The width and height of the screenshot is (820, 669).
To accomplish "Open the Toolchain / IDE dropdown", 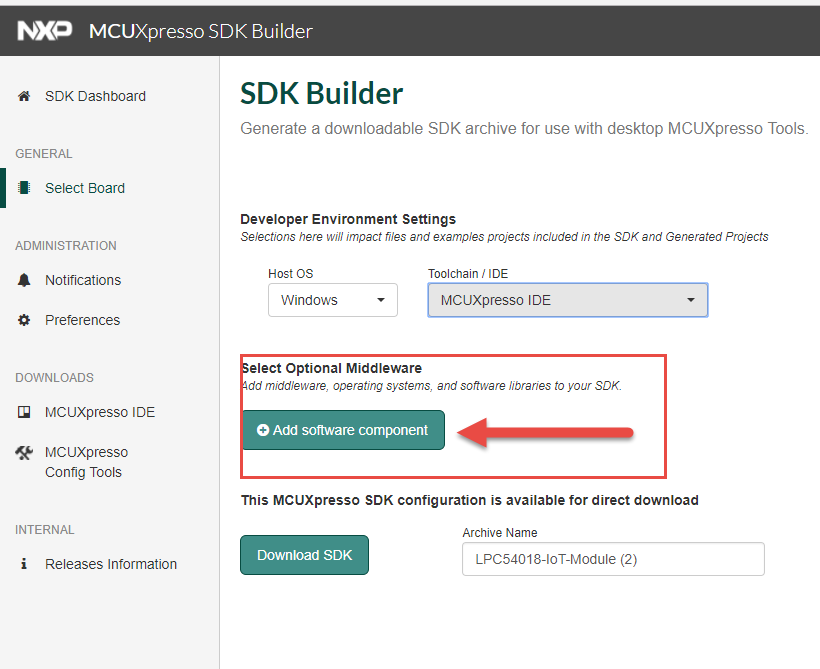I will click(x=568, y=300).
